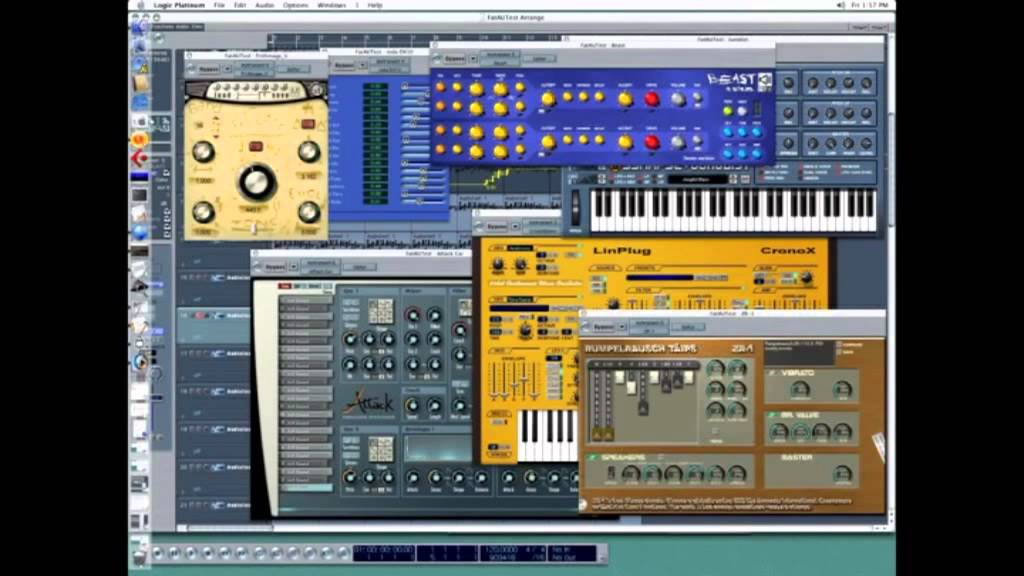The width and height of the screenshot is (1024, 576).
Task: Open the instrument selector in the ZR-1 plugin header
Action: pyautogui.click(x=648, y=327)
